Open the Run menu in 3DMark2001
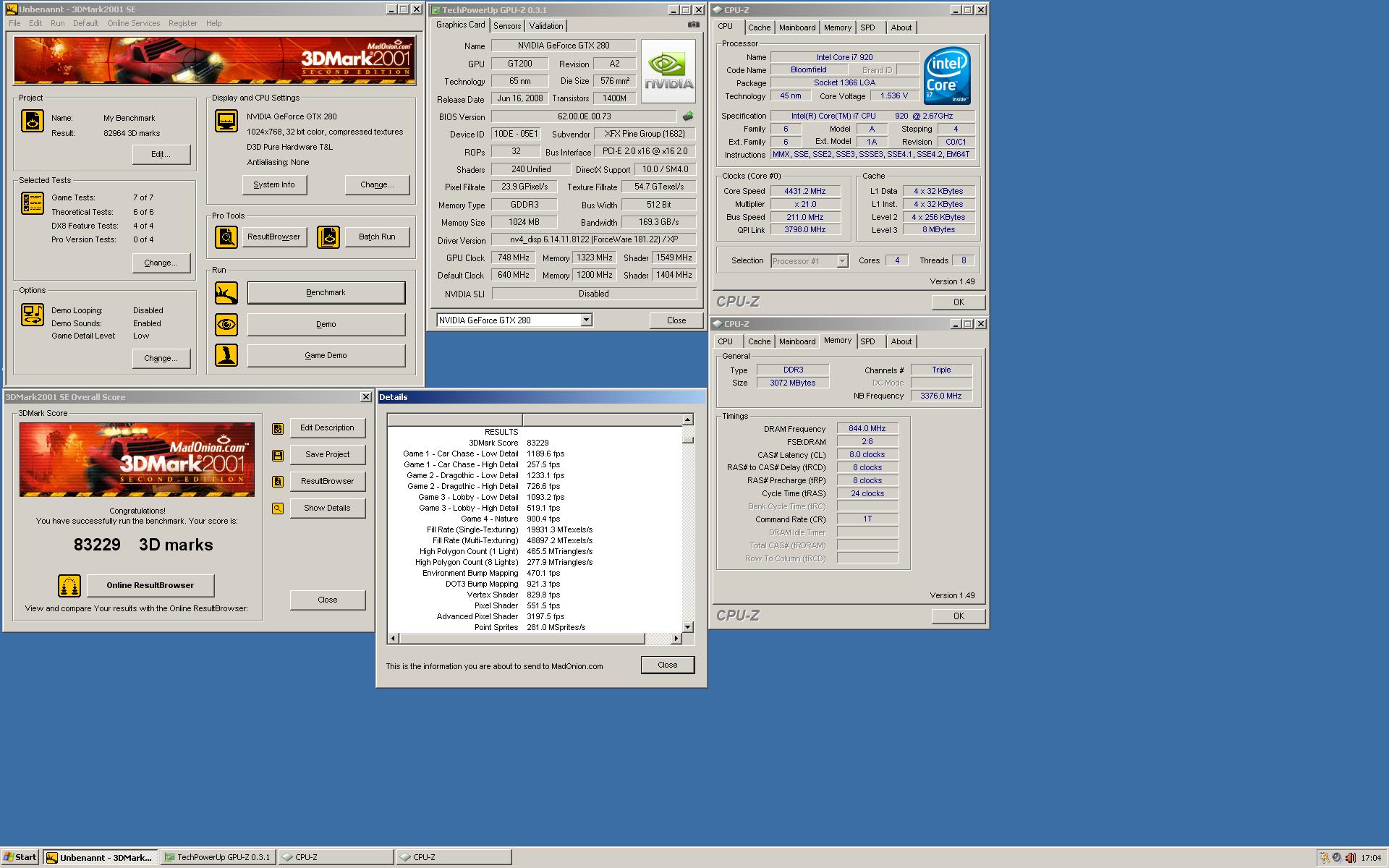This screenshot has height=868, width=1389. 58,23
